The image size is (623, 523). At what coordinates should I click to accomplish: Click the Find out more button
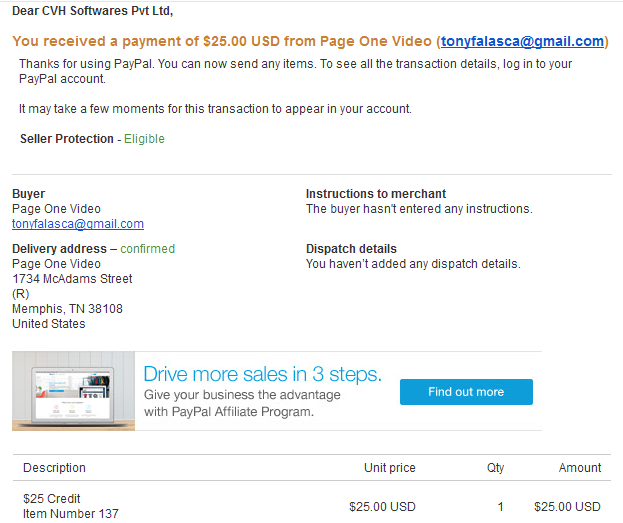click(466, 392)
